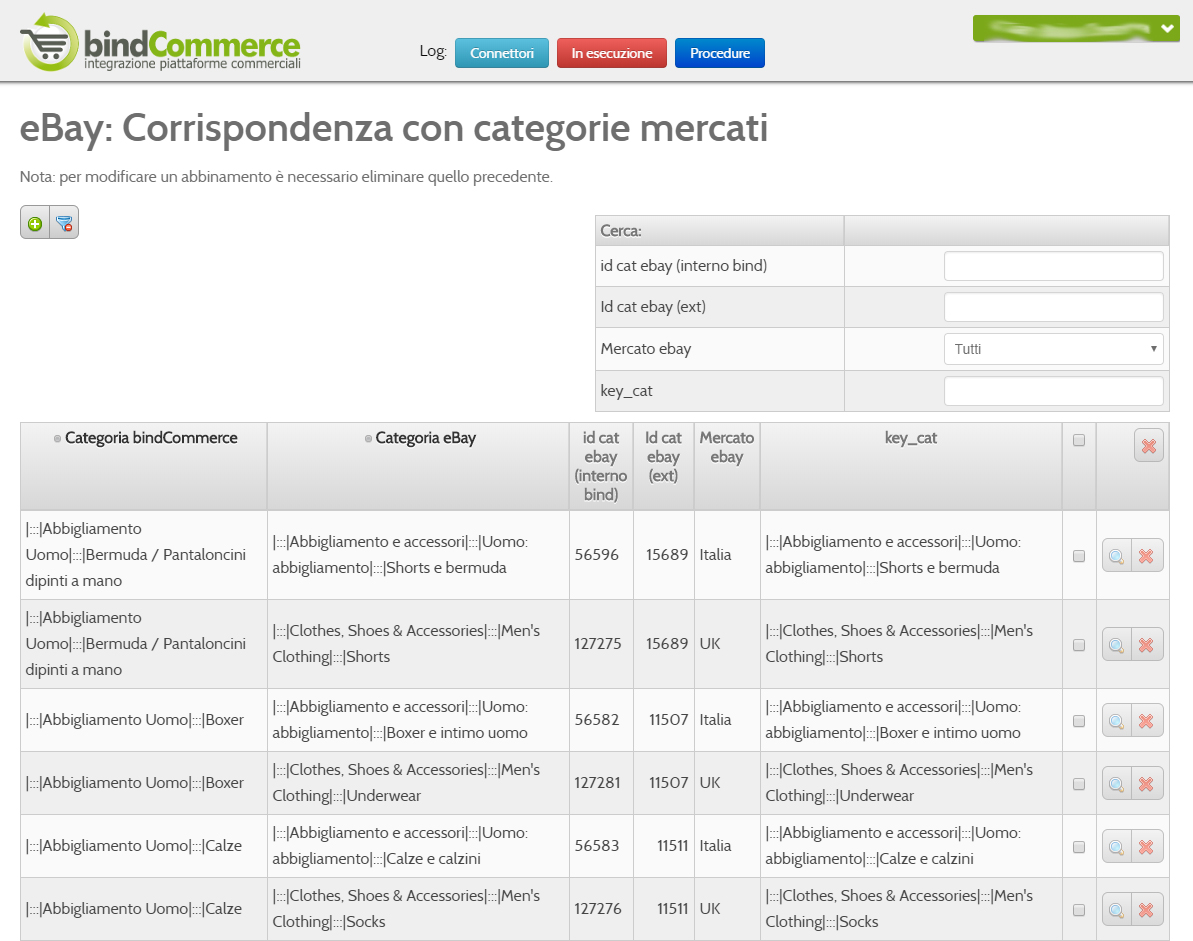Open magnifier for Boxer Italia row 56582
This screenshot has width=1193, height=941.
1116,720
